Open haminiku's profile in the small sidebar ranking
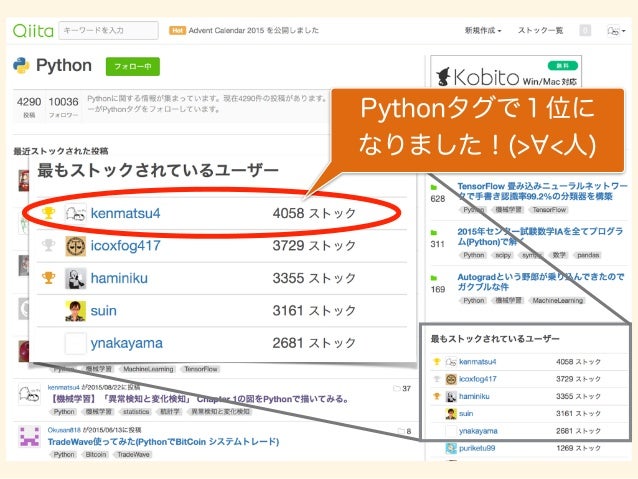 (x=474, y=396)
